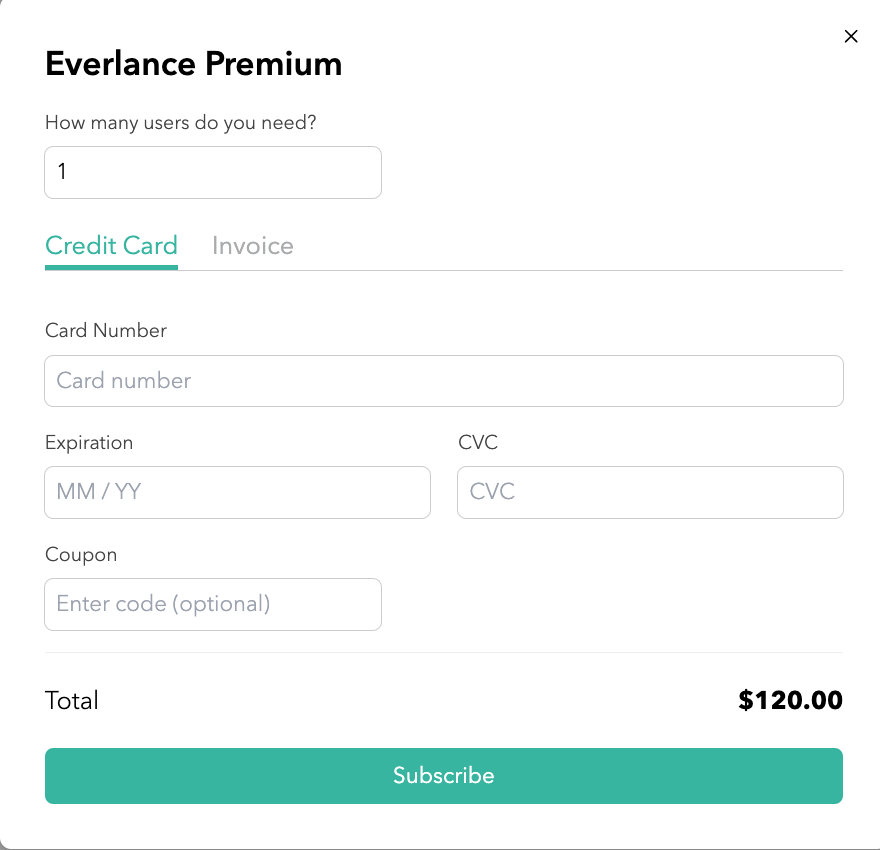Click the Coupon label text
This screenshot has height=850, width=880.
[81, 555]
